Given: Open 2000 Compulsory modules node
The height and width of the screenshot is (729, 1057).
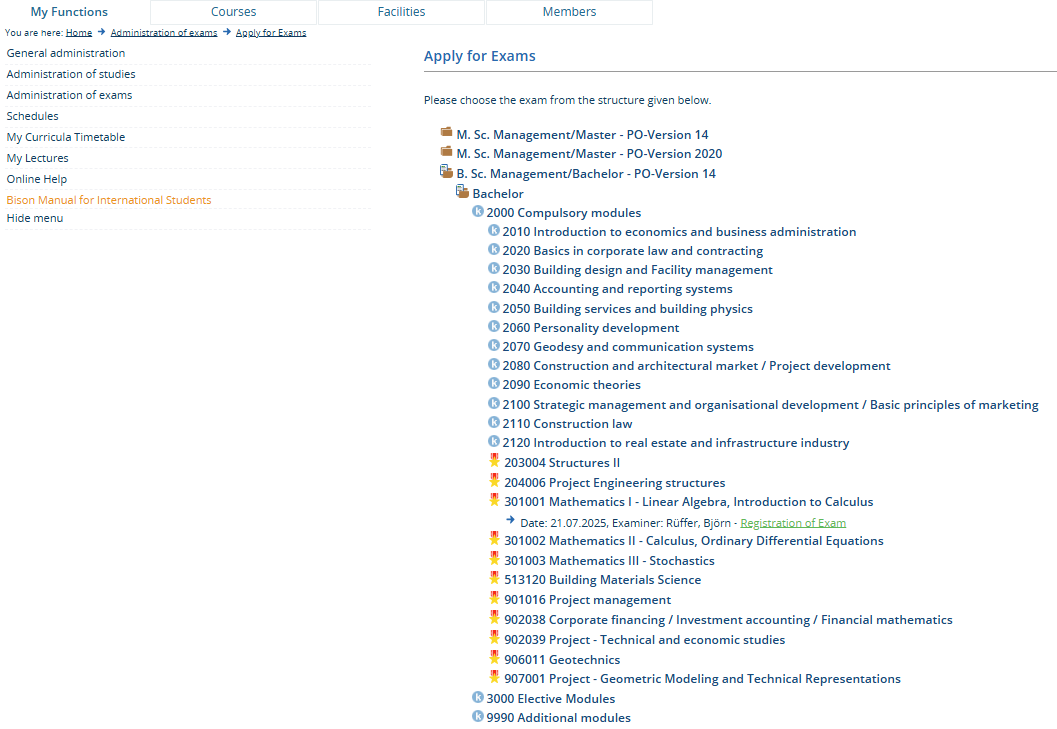Looking at the screenshot, I should [564, 213].
